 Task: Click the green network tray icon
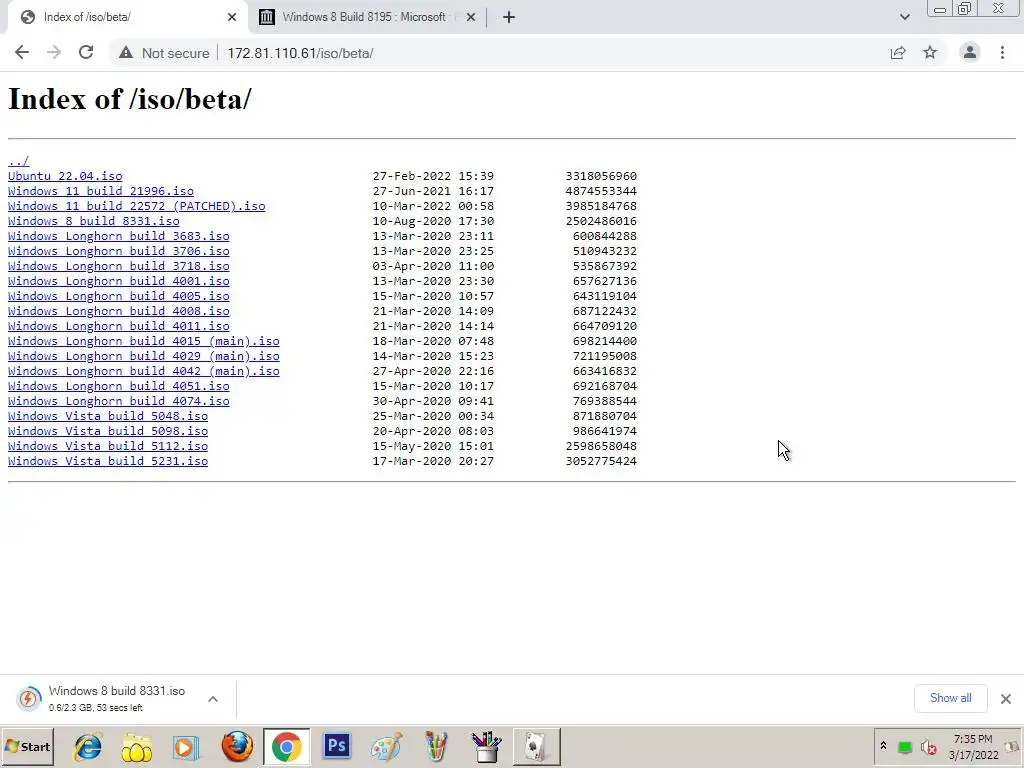904,747
